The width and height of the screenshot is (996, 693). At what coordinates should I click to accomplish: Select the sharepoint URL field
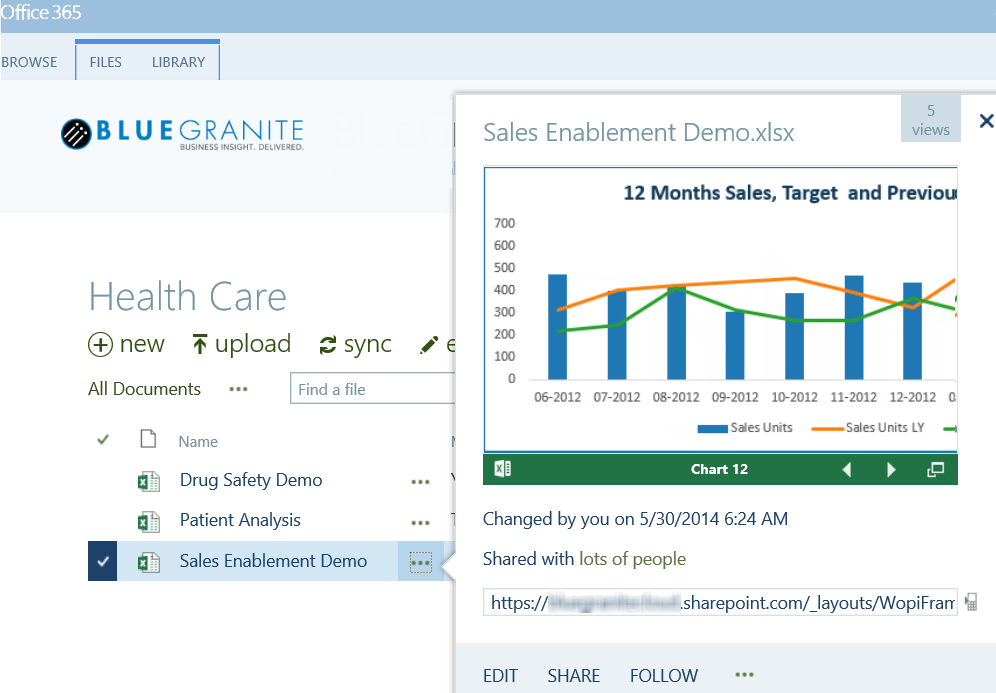tap(720, 602)
